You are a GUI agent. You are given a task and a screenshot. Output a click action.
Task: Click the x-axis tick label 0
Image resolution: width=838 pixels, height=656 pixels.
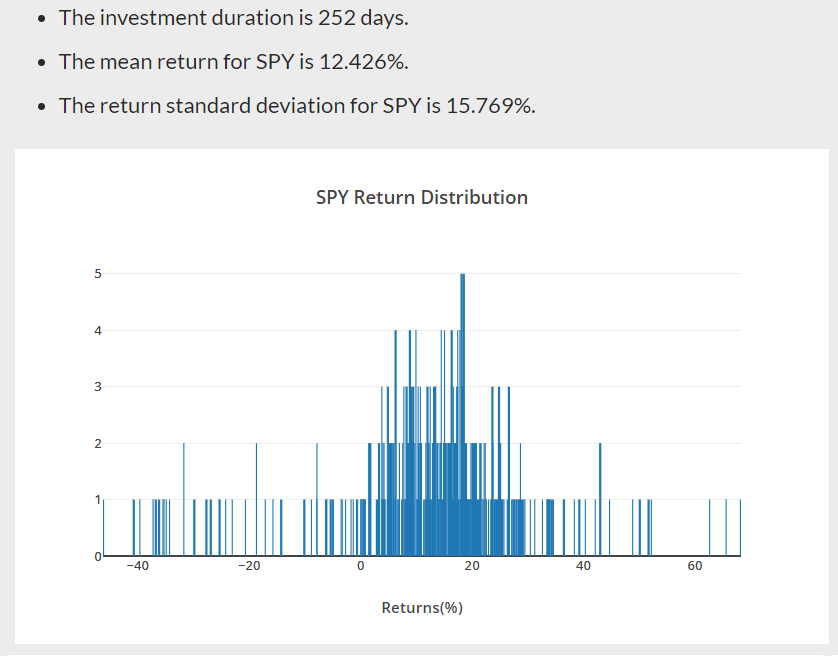(x=361, y=566)
